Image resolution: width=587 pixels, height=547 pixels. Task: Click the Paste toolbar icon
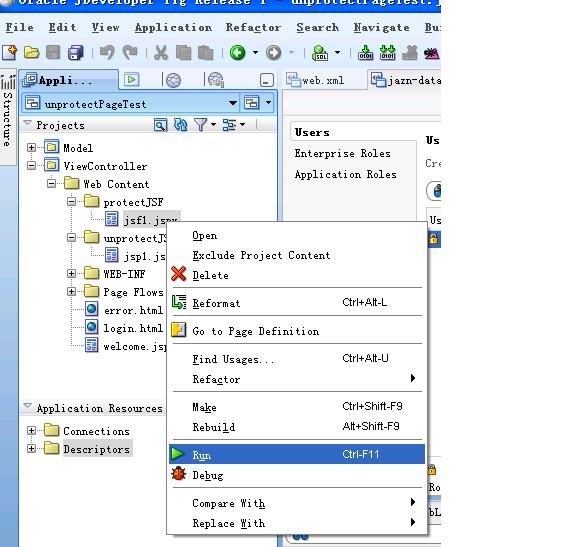tap(206, 52)
